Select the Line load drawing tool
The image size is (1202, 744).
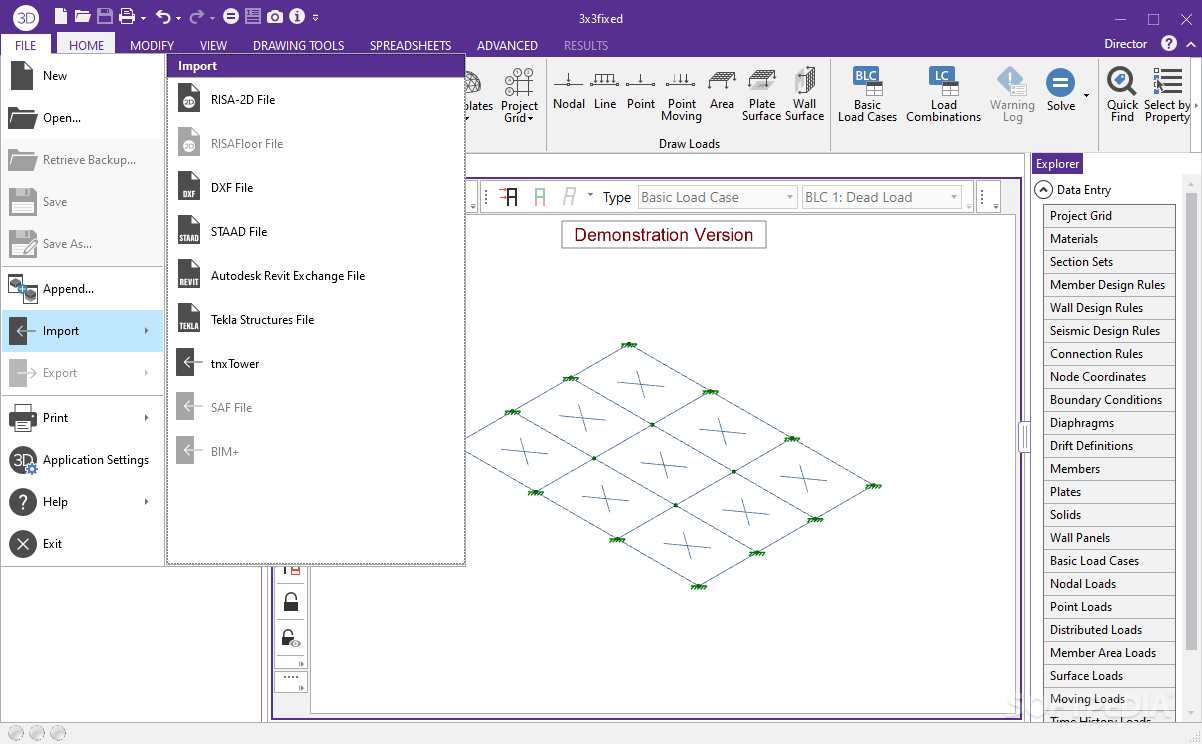605,91
